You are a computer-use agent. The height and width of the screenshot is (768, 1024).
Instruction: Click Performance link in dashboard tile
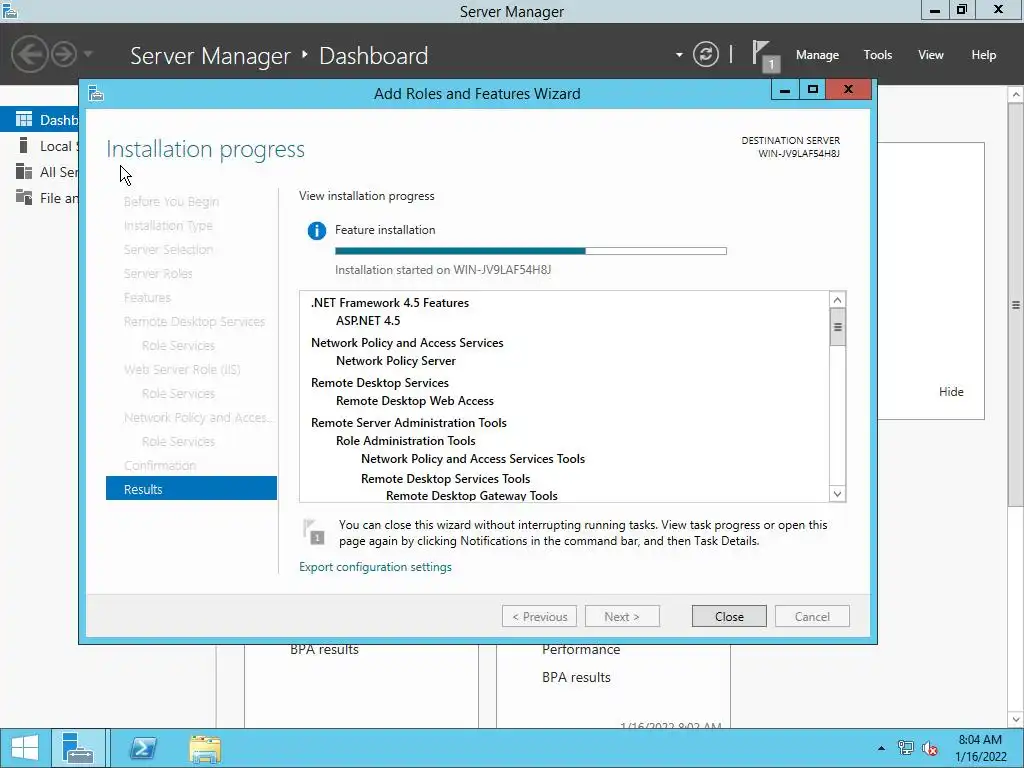click(581, 650)
